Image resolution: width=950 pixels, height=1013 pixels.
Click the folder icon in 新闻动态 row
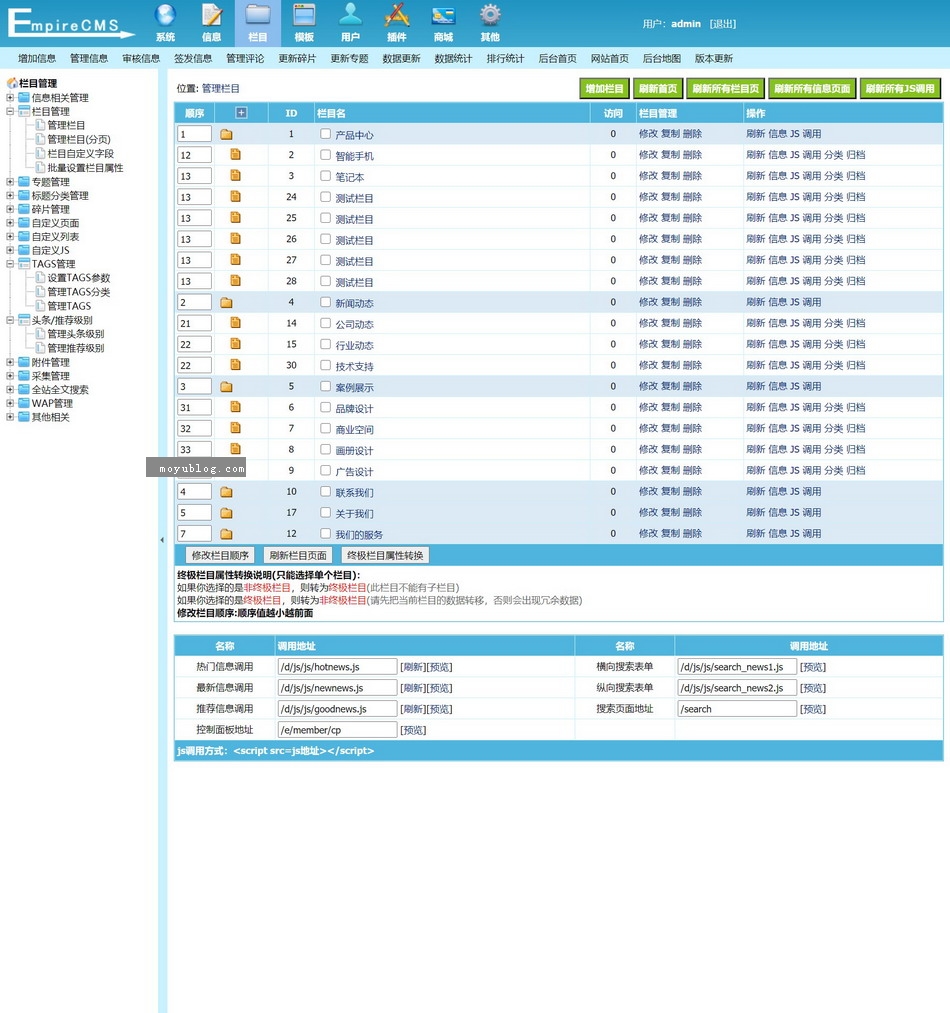(226, 302)
